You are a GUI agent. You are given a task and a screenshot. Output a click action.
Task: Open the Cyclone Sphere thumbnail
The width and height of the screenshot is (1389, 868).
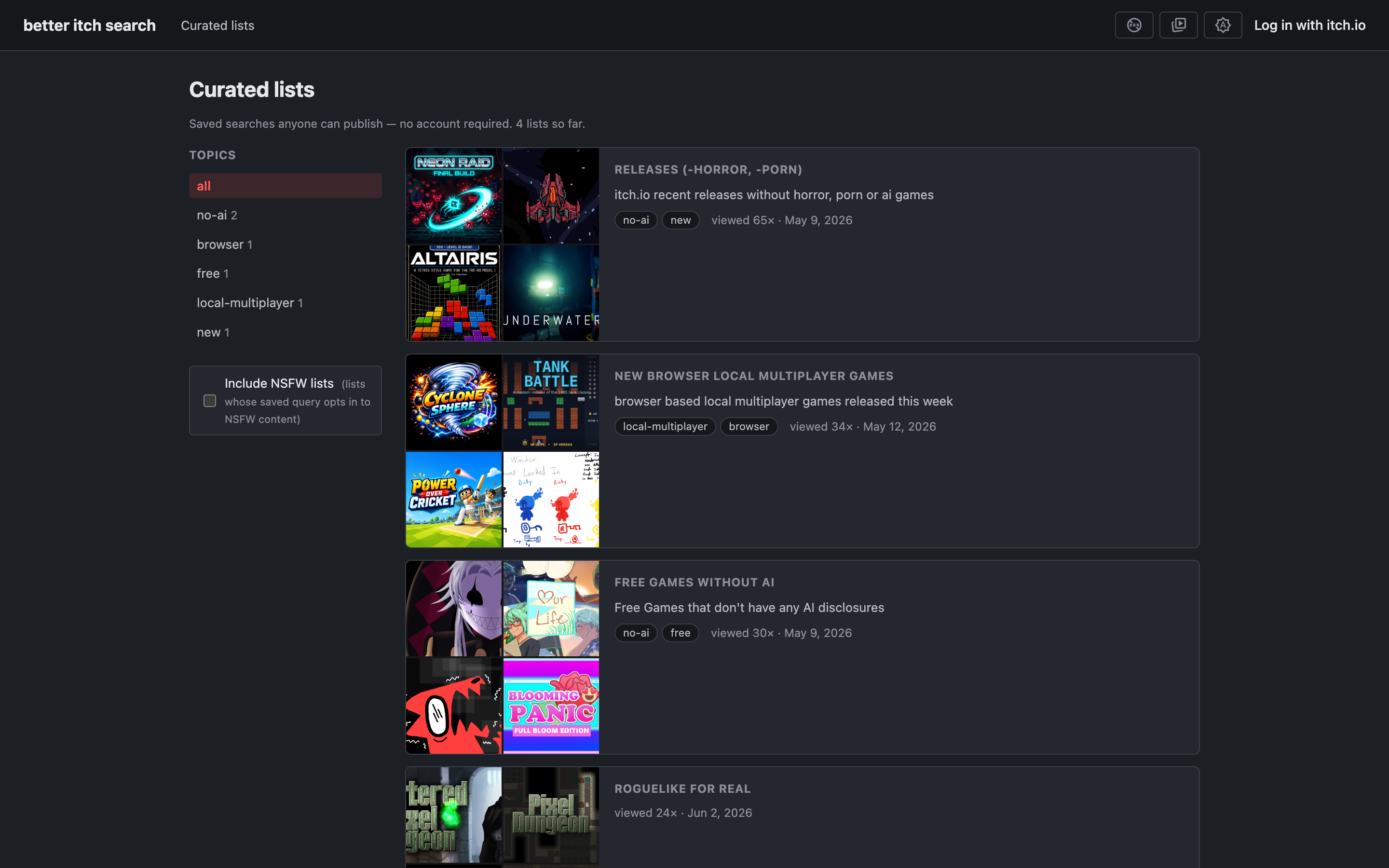(x=453, y=402)
